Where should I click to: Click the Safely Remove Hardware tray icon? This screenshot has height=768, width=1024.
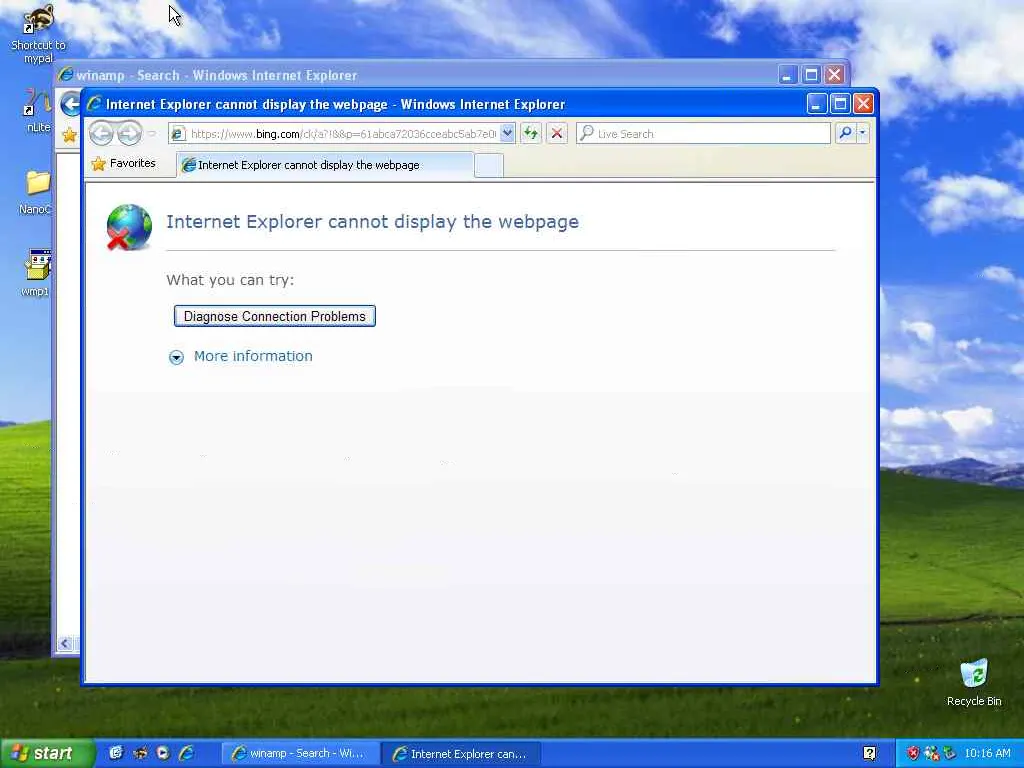point(949,753)
